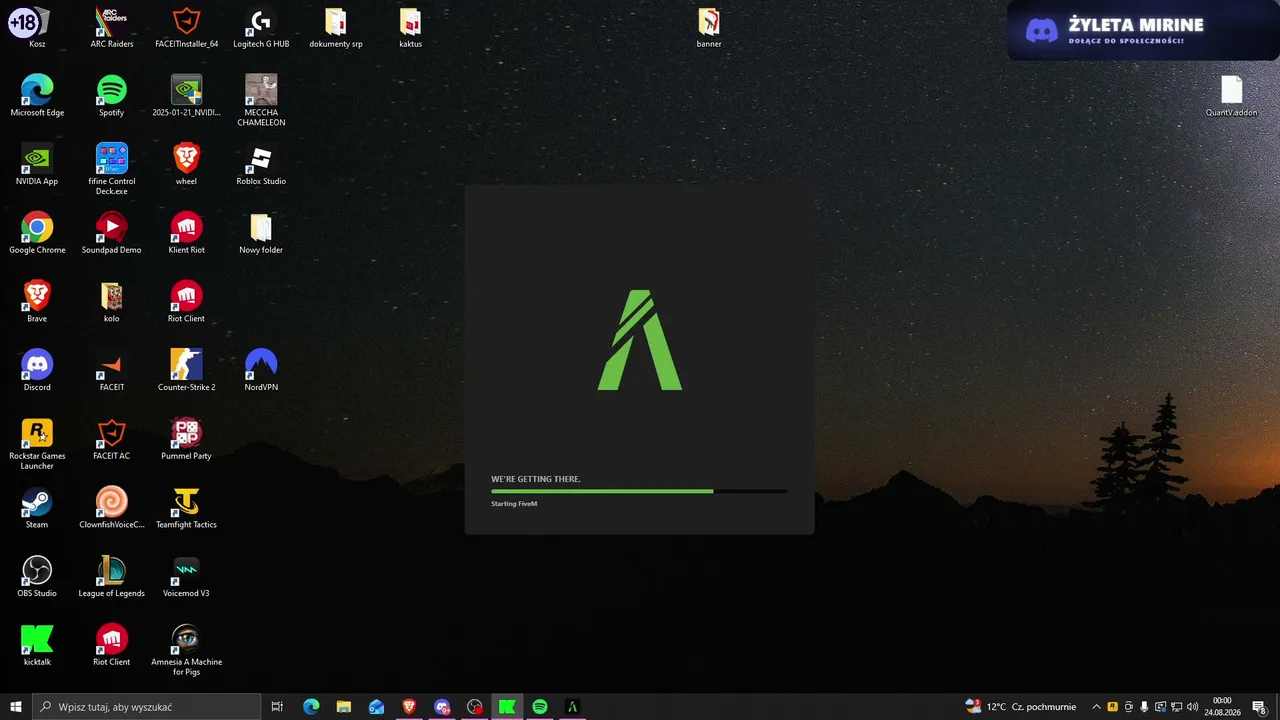Image resolution: width=1280 pixels, height=720 pixels.
Task: Expand the hidden system tray icons
Action: [x=1096, y=707]
